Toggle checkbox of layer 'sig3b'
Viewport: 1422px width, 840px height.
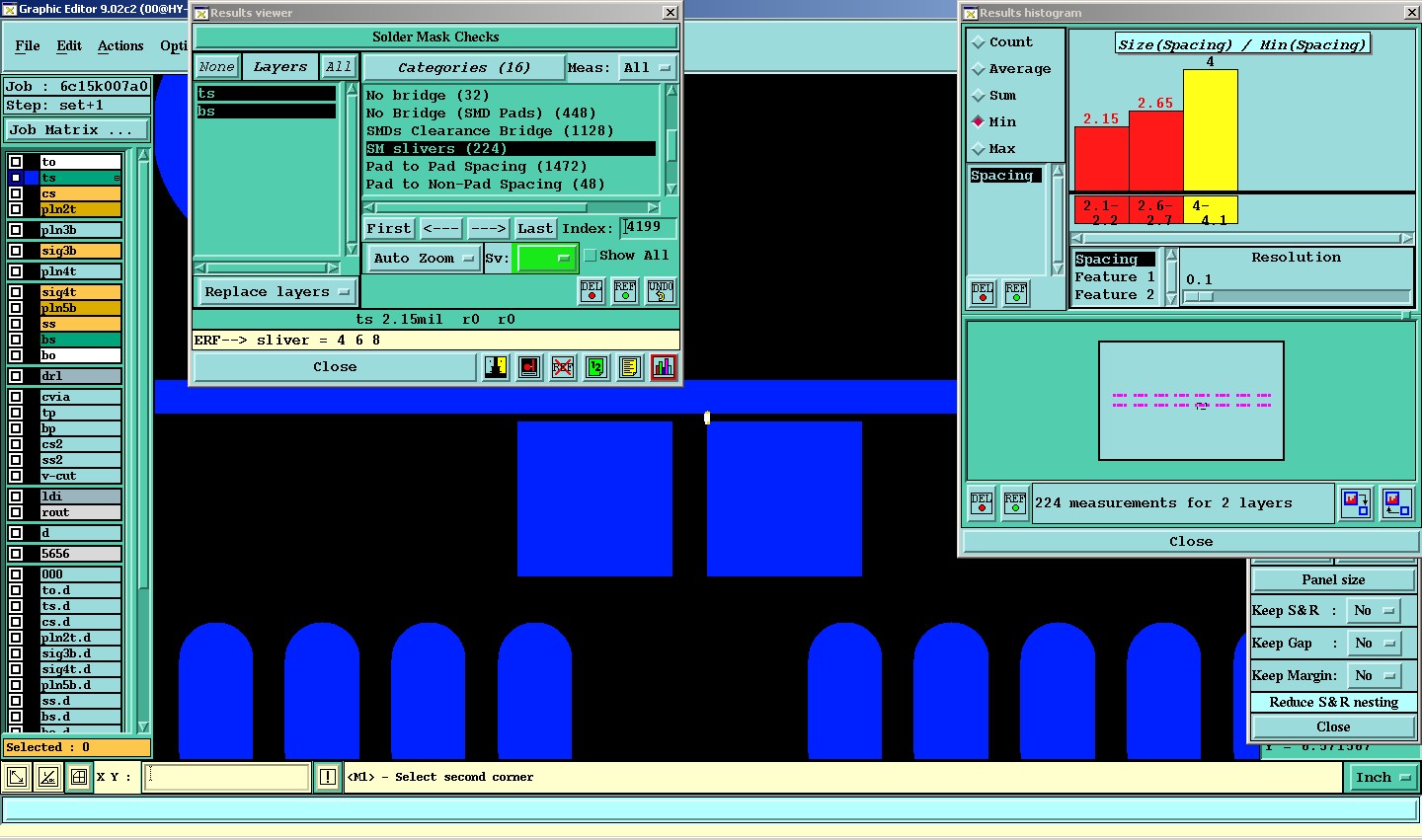point(16,251)
